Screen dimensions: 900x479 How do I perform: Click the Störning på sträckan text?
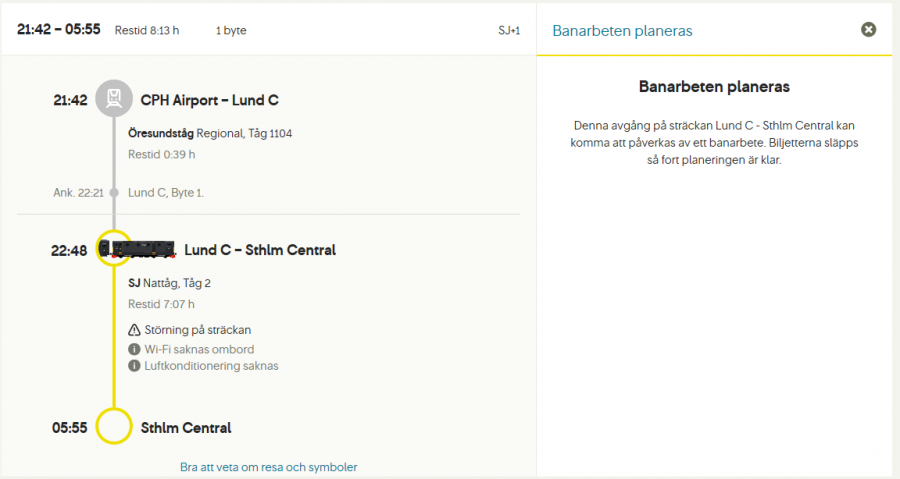[x=198, y=330]
